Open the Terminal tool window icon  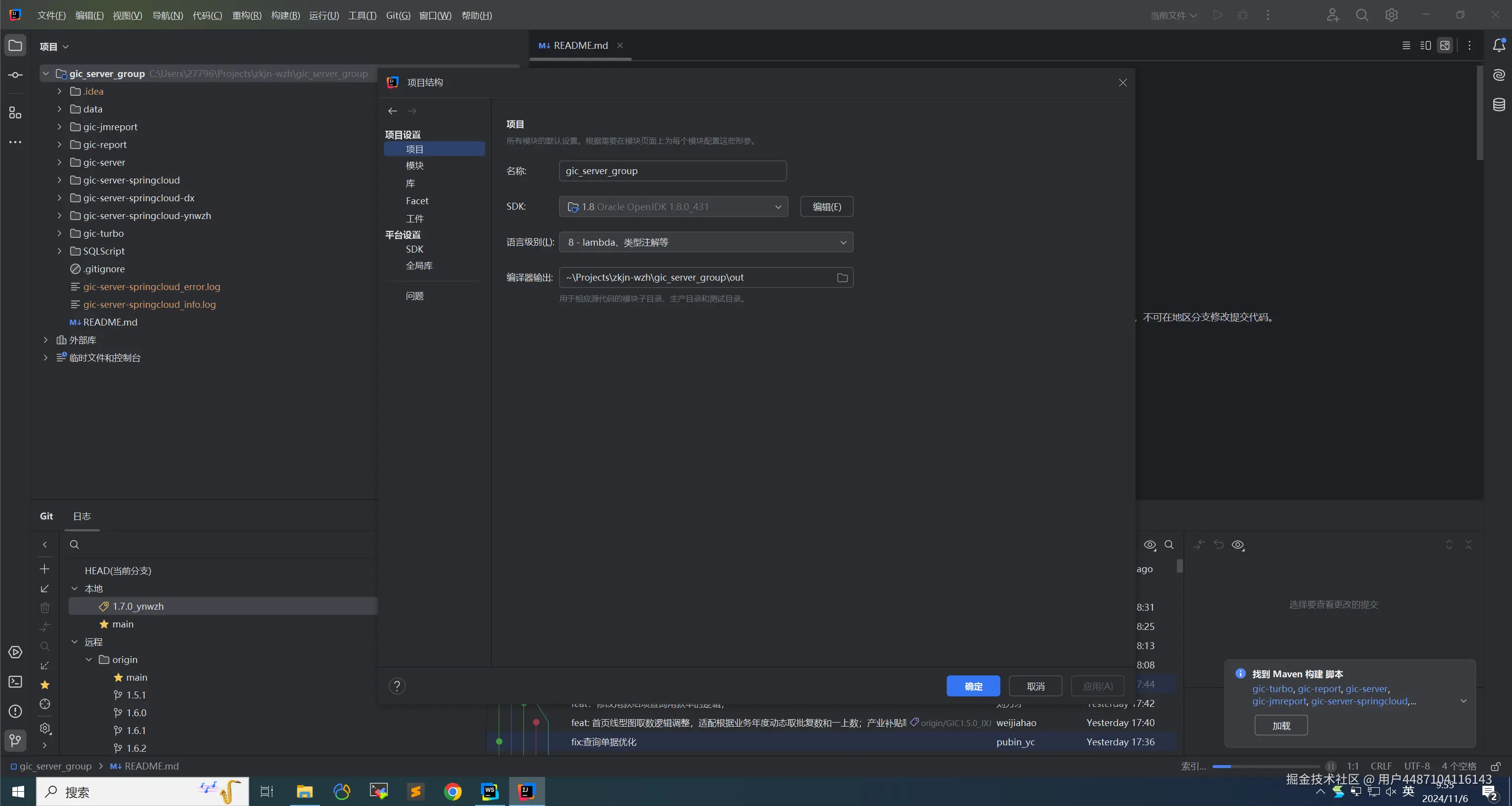point(15,682)
